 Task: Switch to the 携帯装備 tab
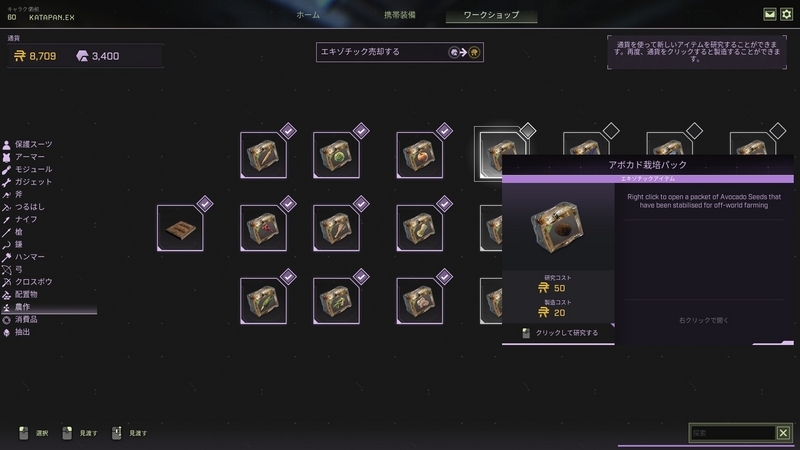400,15
